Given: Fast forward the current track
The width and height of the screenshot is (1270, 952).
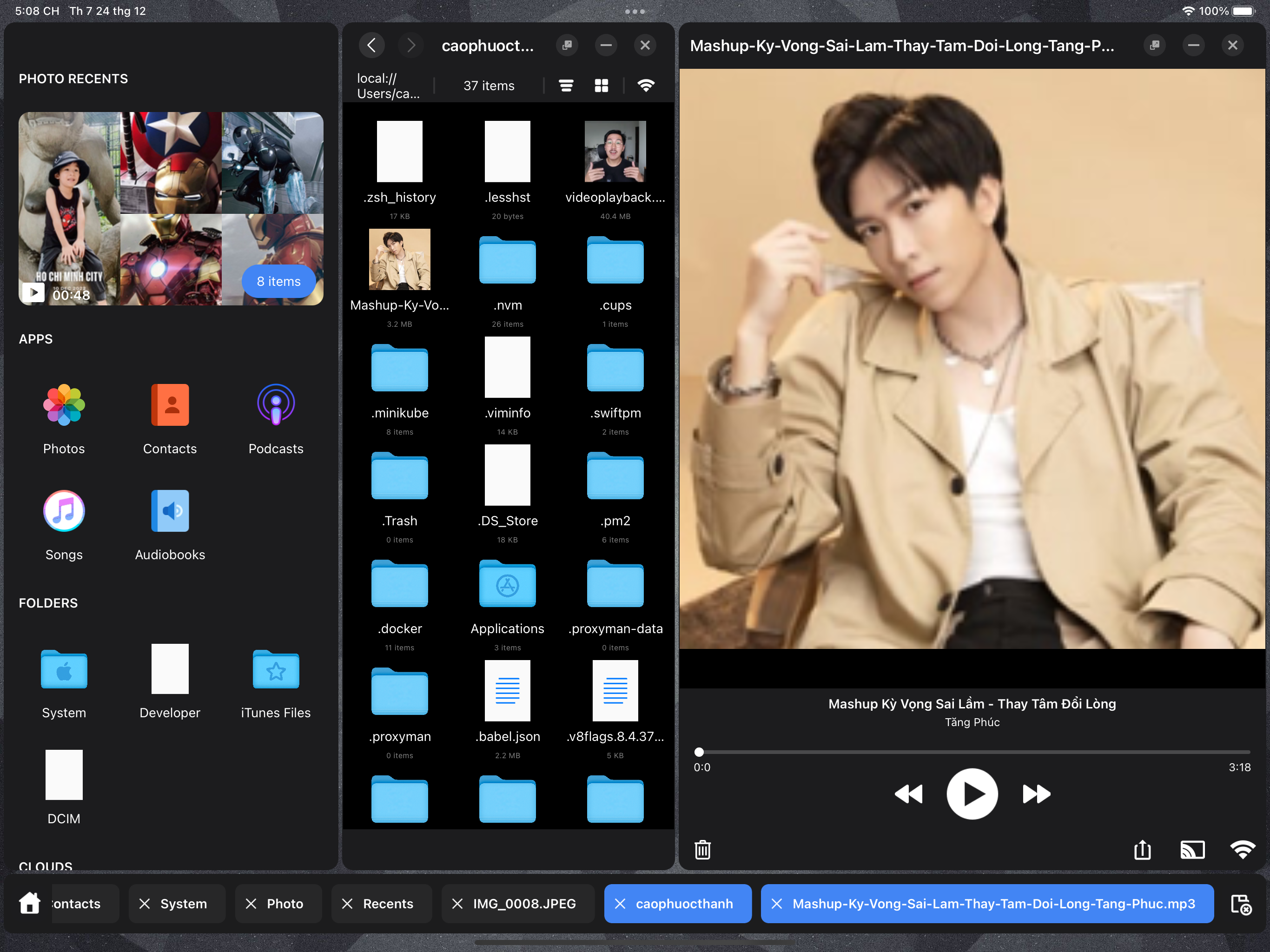Looking at the screenshot, I should click(x=1036, y=794).
